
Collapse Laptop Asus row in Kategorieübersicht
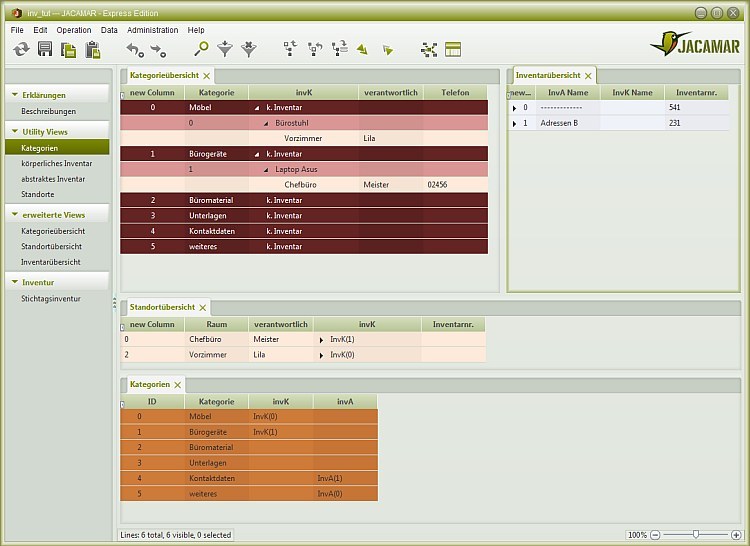pos(267,170)
